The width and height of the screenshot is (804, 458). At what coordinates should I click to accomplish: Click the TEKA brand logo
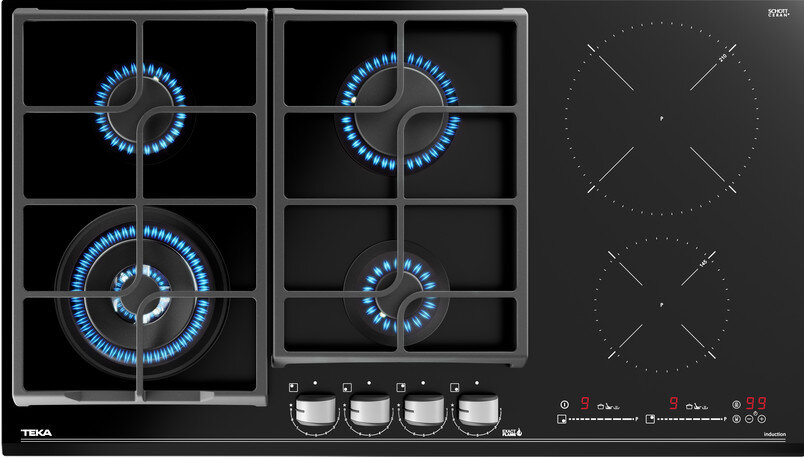[x=36, y=433]
